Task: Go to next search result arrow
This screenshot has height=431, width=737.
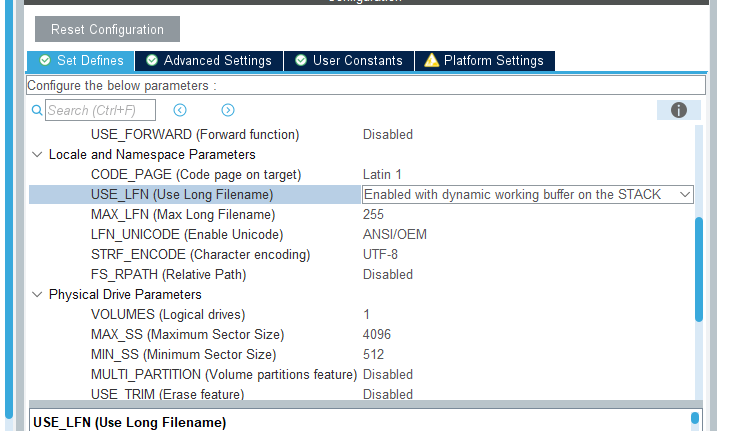Action: click(228, 110)
